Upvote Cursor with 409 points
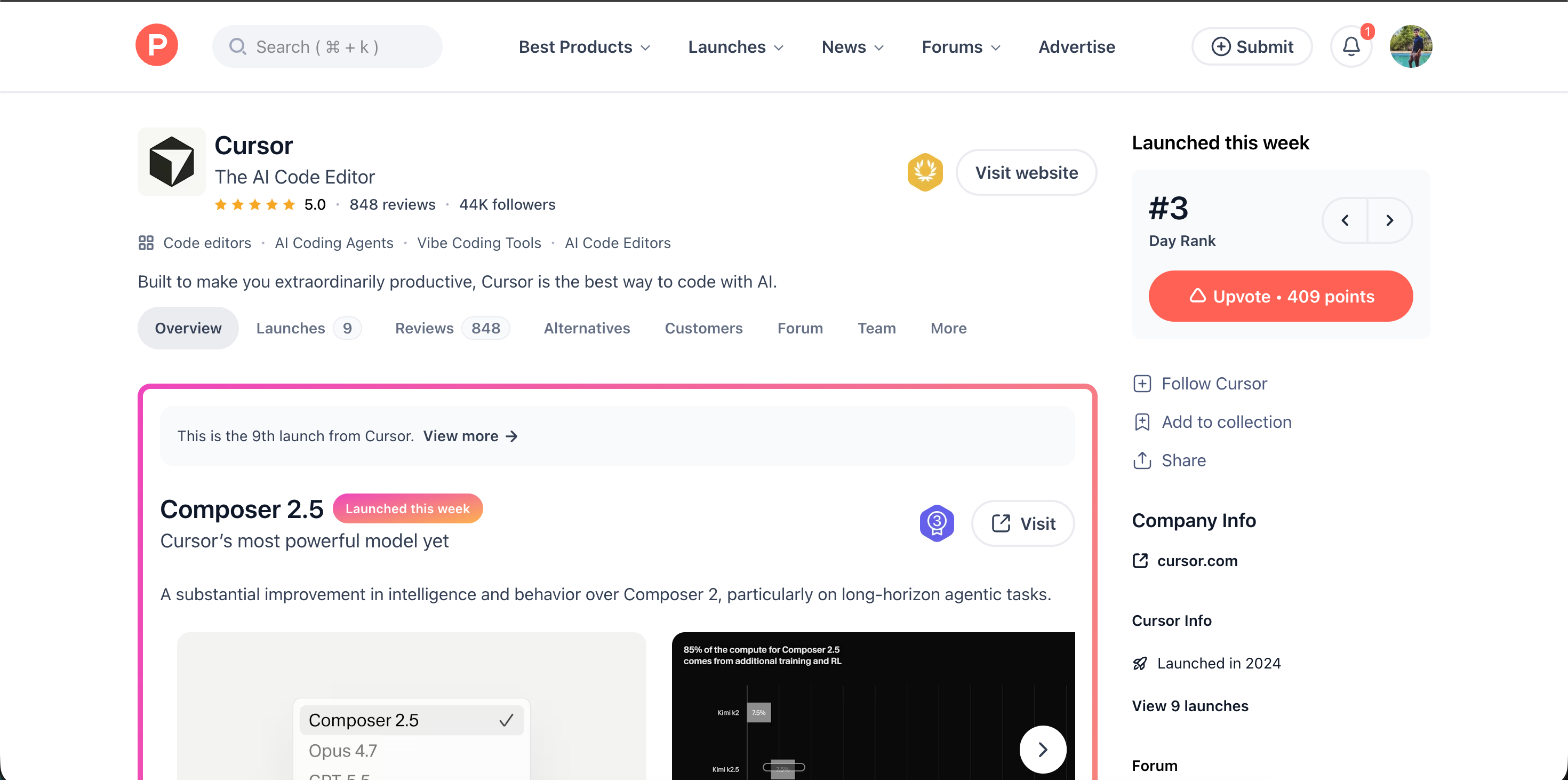 1281,297
